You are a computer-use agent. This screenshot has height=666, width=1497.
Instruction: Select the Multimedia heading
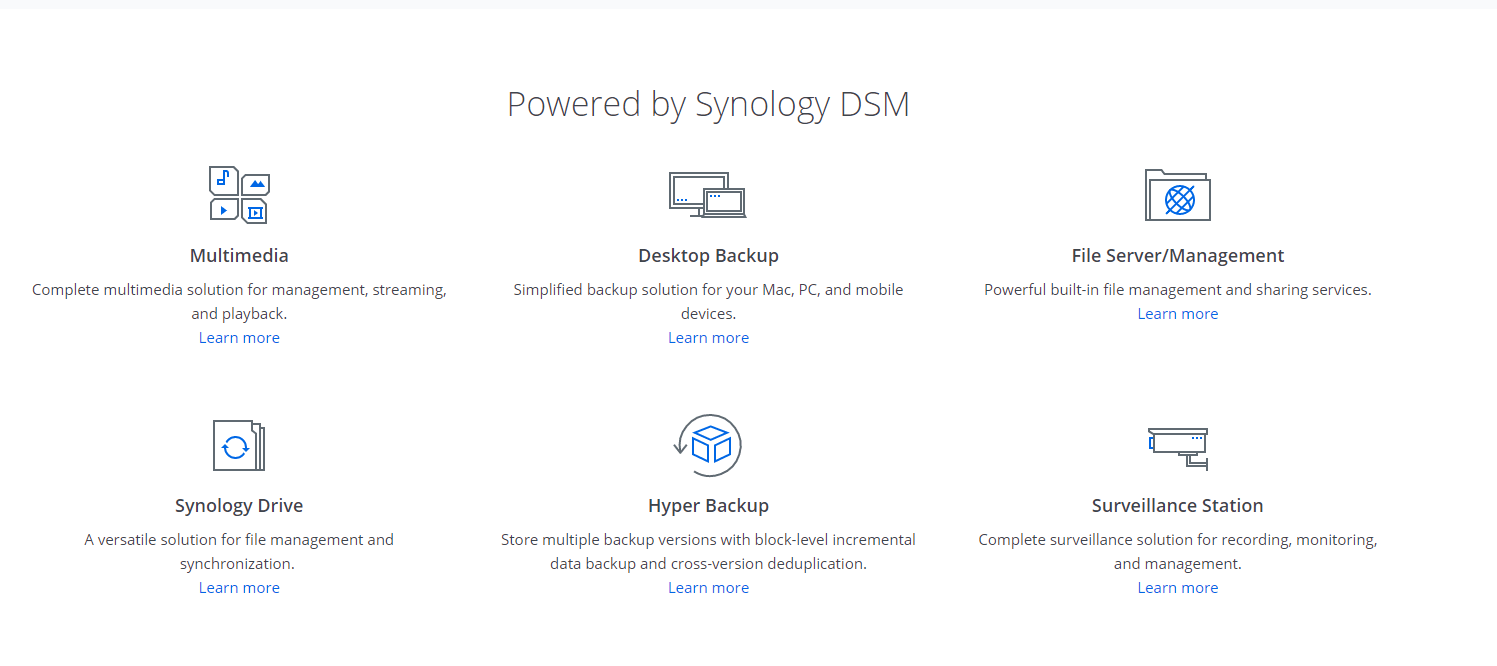239,256
